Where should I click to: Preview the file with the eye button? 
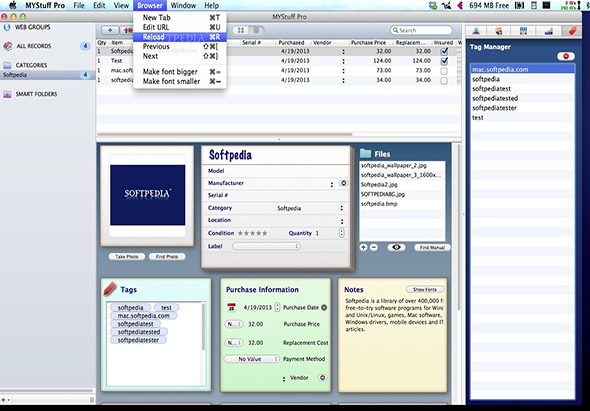396,247
